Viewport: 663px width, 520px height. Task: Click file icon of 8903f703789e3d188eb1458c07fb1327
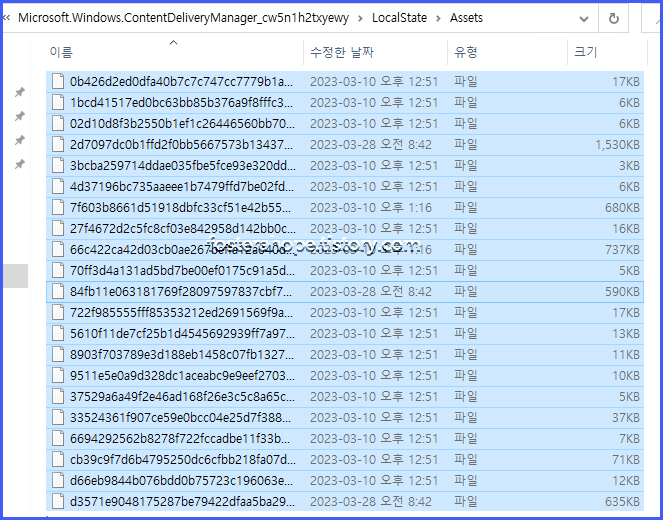(58, 355)
